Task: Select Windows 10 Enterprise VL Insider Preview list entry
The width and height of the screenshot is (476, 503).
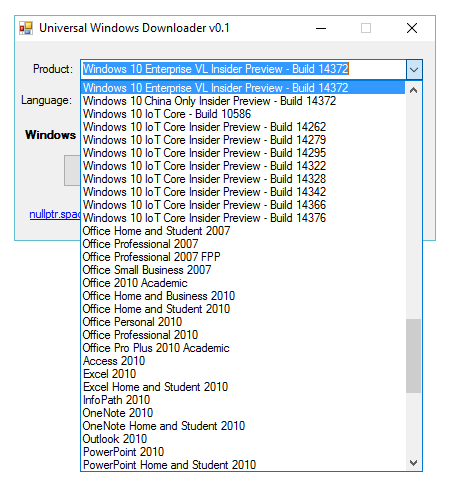Action: pyautogui.click(x=243, y=88)
